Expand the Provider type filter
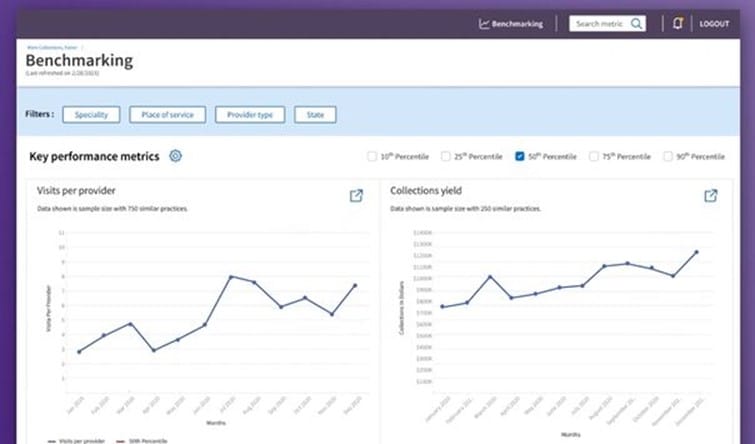 point(251,115)
